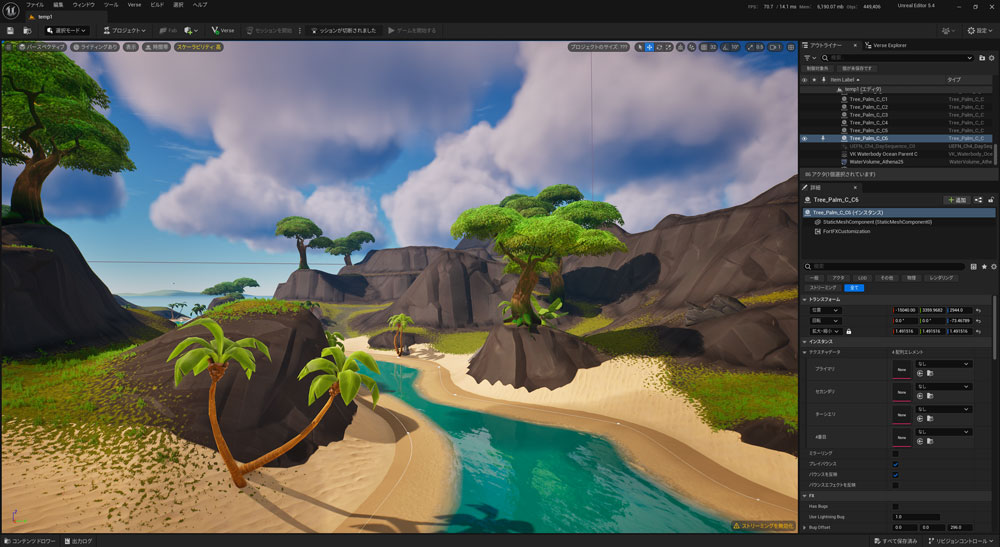Open the Outliner settings gear
1000x547 pixels.
point(992,58)
